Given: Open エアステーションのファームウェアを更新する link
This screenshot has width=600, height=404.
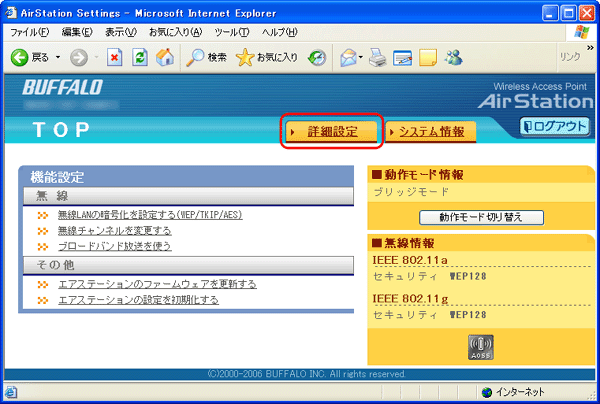Looking at the screenshot, I should (x=157, y=284).
